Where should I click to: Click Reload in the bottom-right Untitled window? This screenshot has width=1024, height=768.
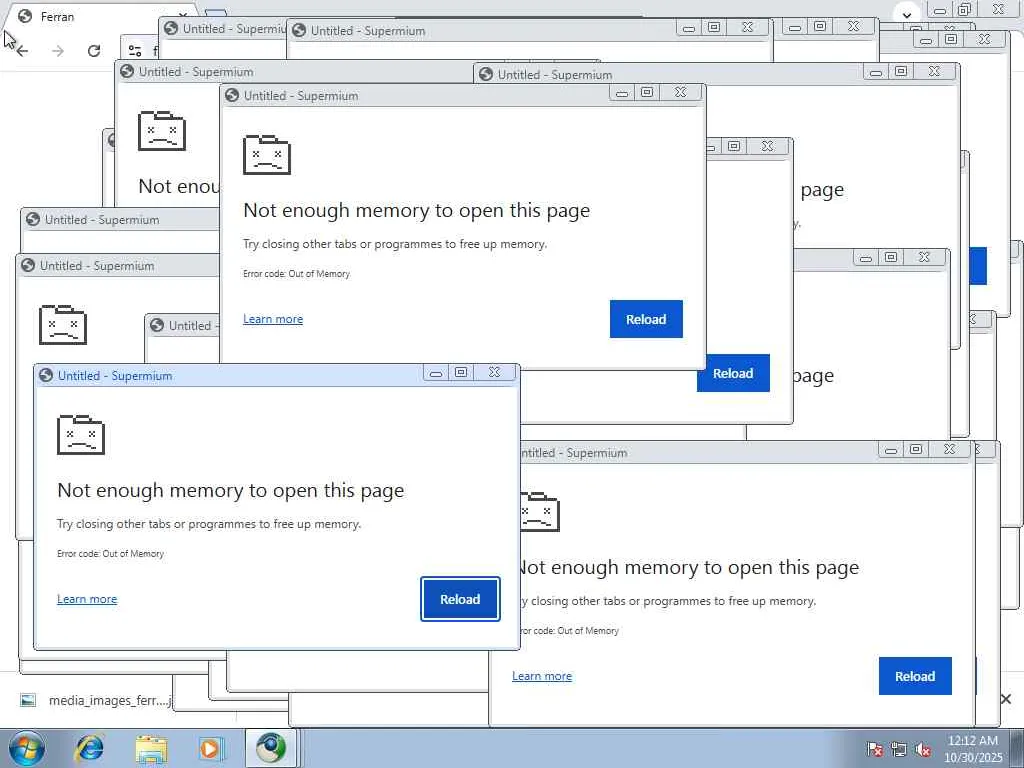click(x=915, y=676)
